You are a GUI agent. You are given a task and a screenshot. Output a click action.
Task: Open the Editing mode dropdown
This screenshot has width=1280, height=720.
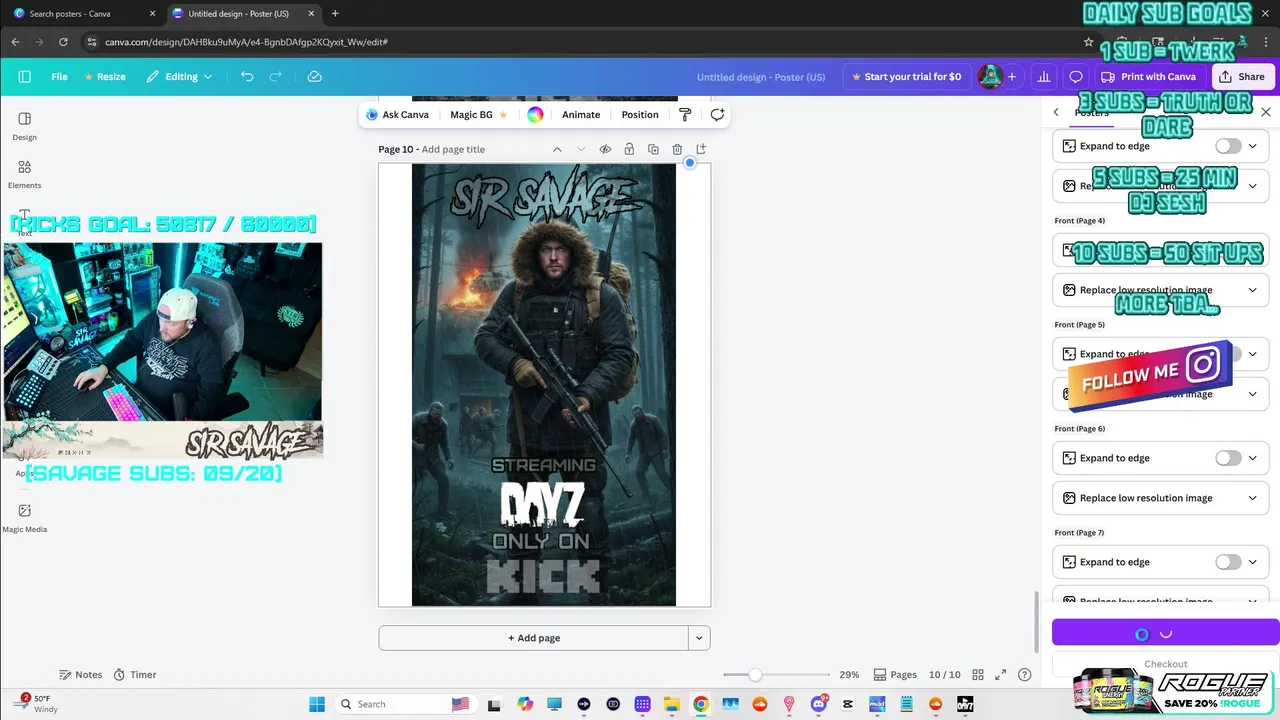tap(180, 76)
